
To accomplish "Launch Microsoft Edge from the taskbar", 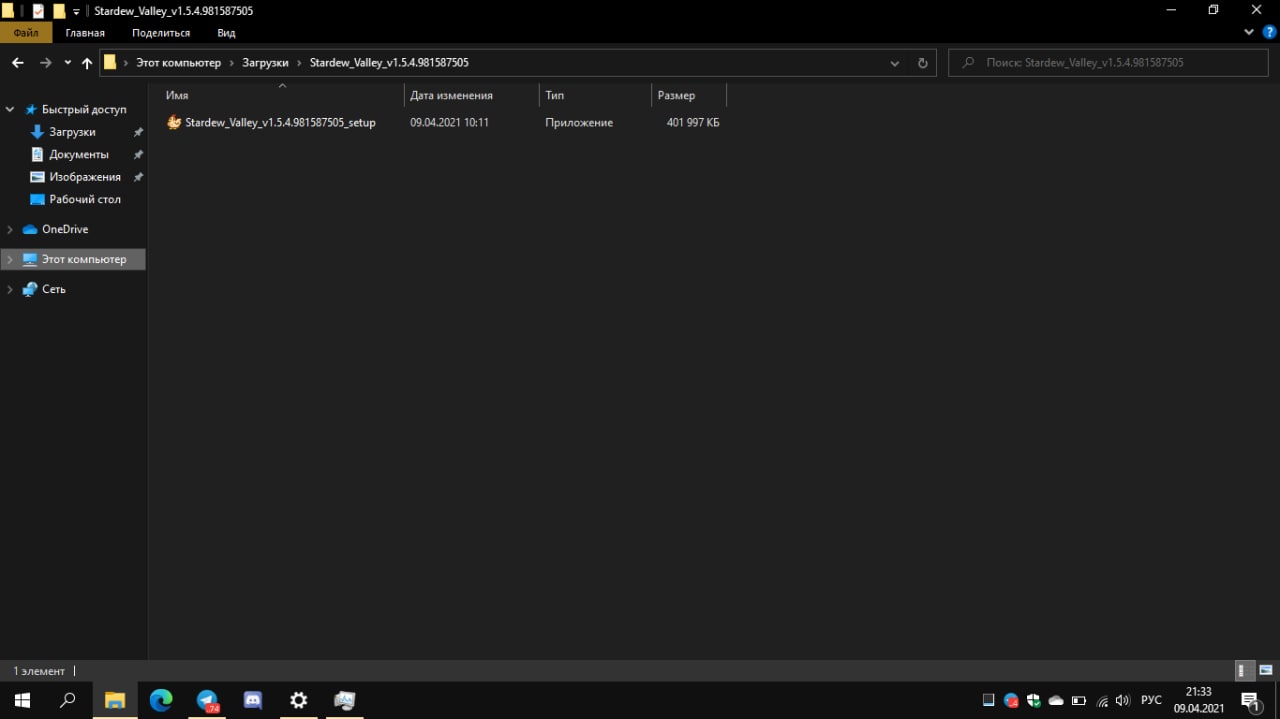I will pos(161,700).
